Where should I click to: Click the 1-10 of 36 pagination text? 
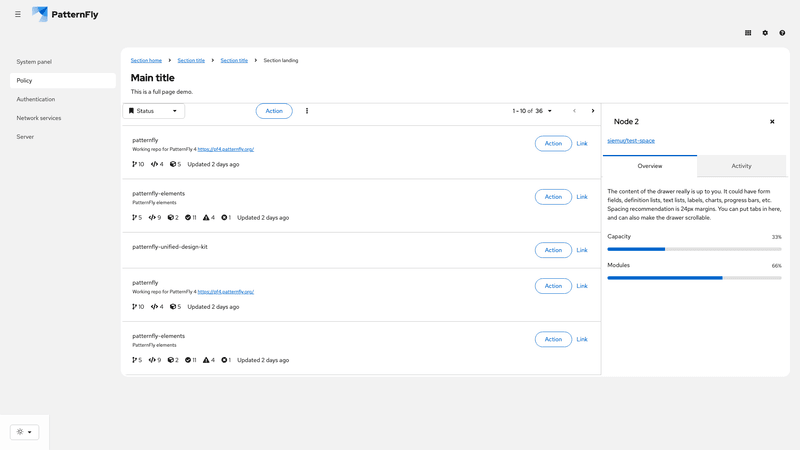tap(528, 111)
